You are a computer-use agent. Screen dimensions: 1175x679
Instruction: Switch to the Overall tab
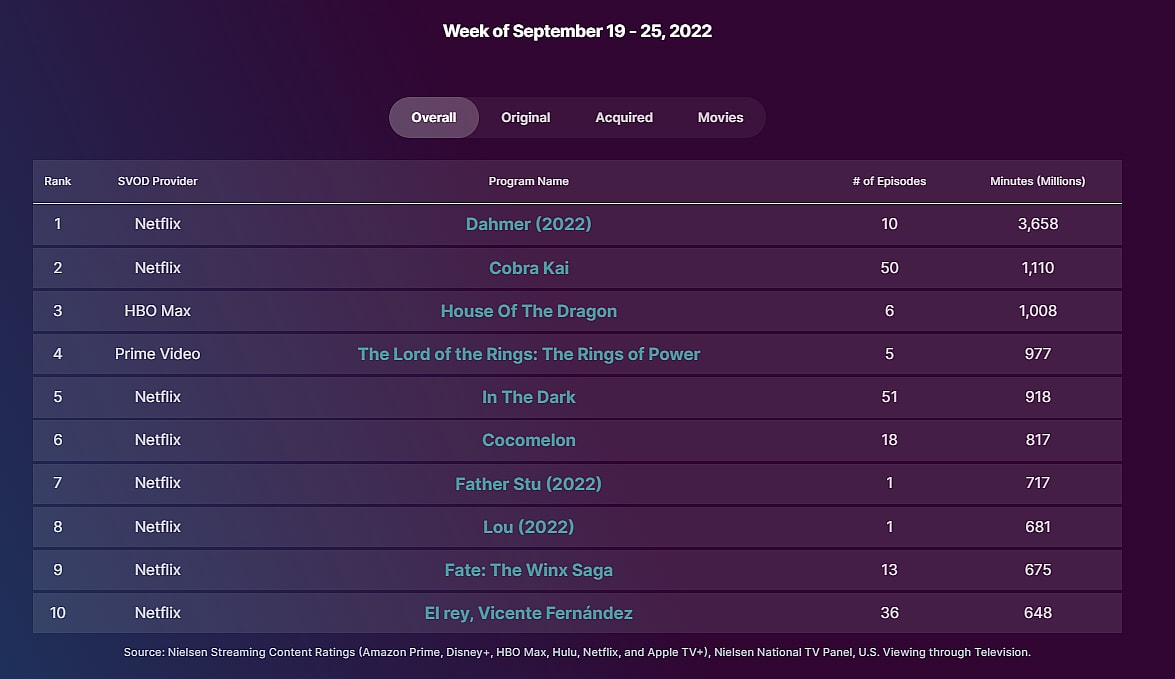434,118
